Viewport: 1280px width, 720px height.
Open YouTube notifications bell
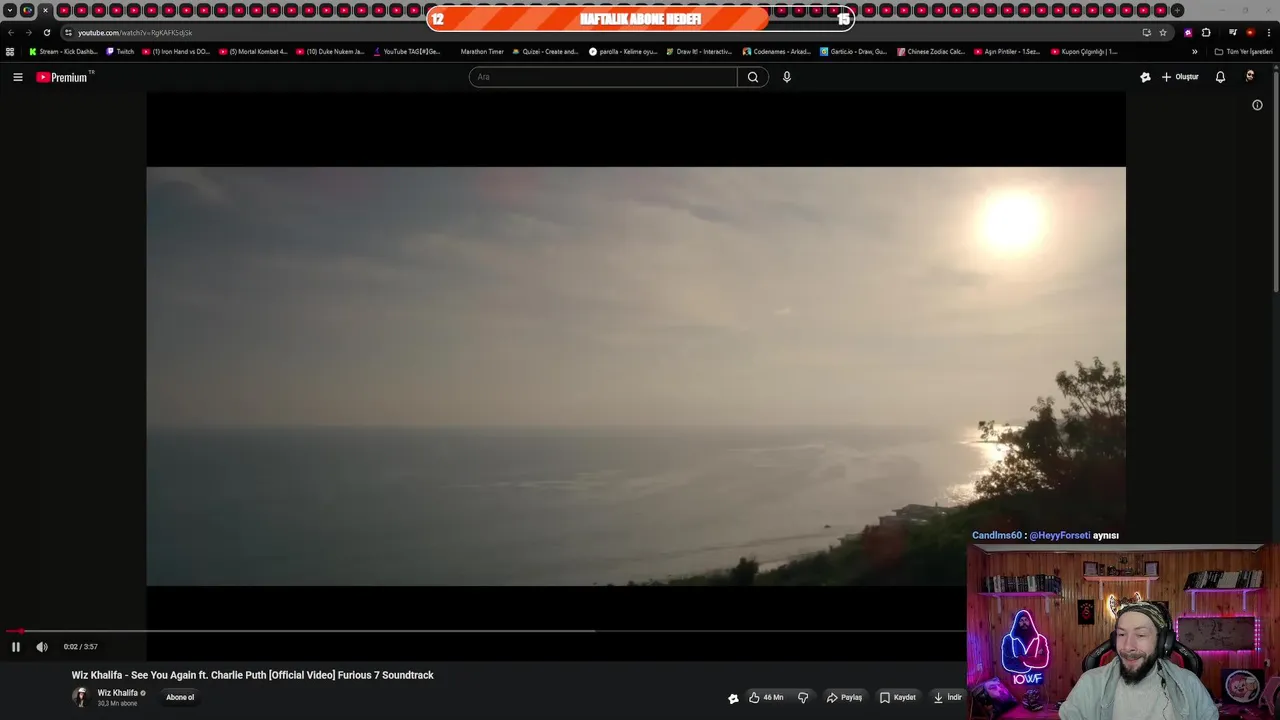(x=1220, y=77)
